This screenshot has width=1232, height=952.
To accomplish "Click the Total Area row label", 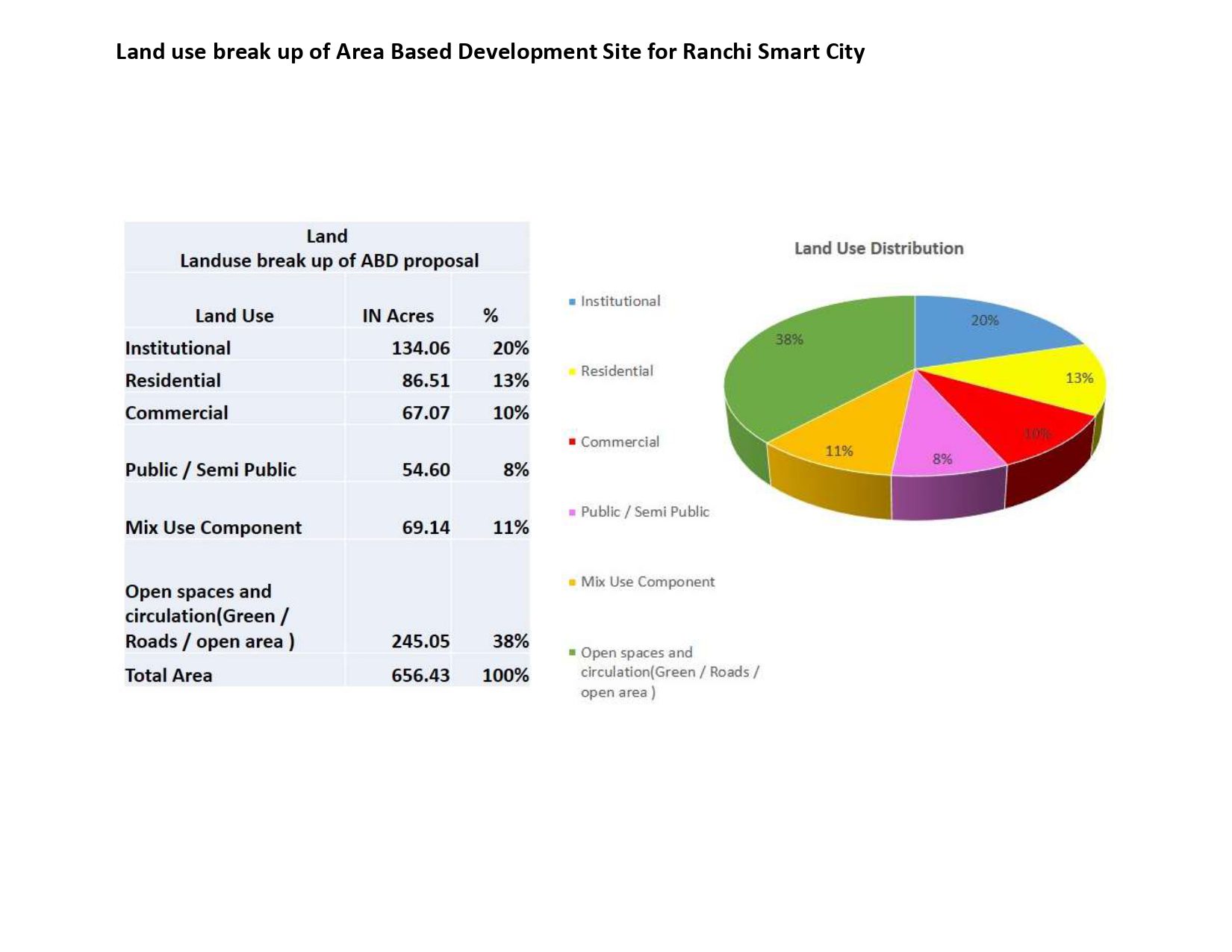I will tap(169, 675).
